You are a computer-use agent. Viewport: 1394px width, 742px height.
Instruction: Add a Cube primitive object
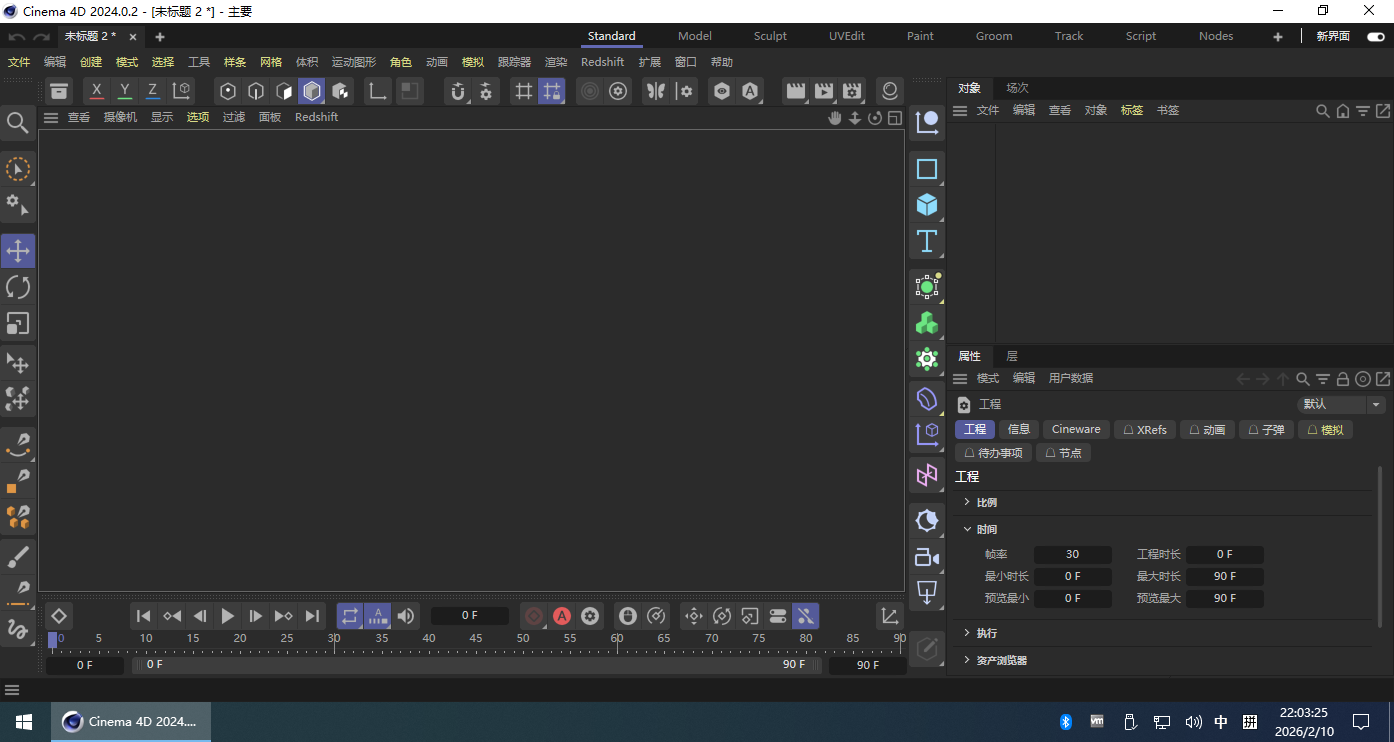927,205
